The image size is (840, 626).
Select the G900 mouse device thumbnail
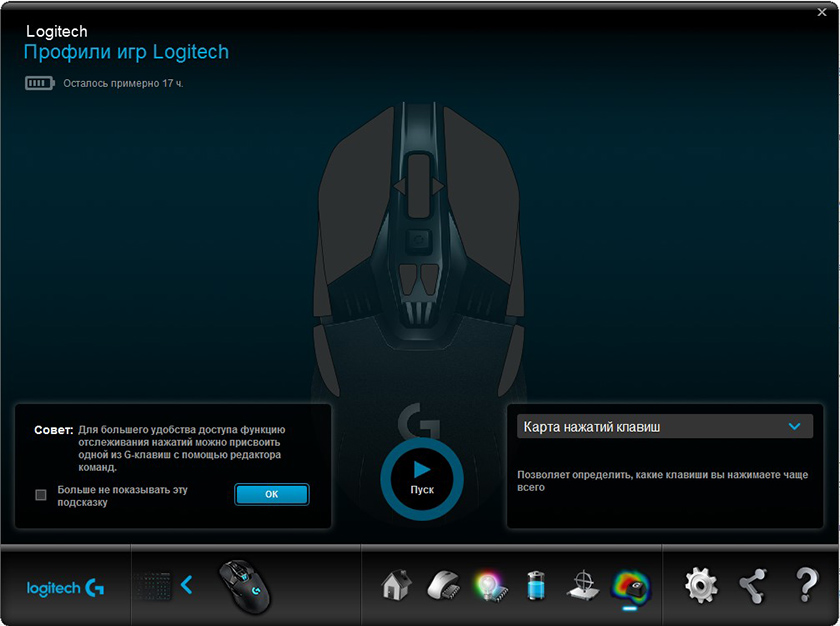pyautogui.click(x=245, y=586)
